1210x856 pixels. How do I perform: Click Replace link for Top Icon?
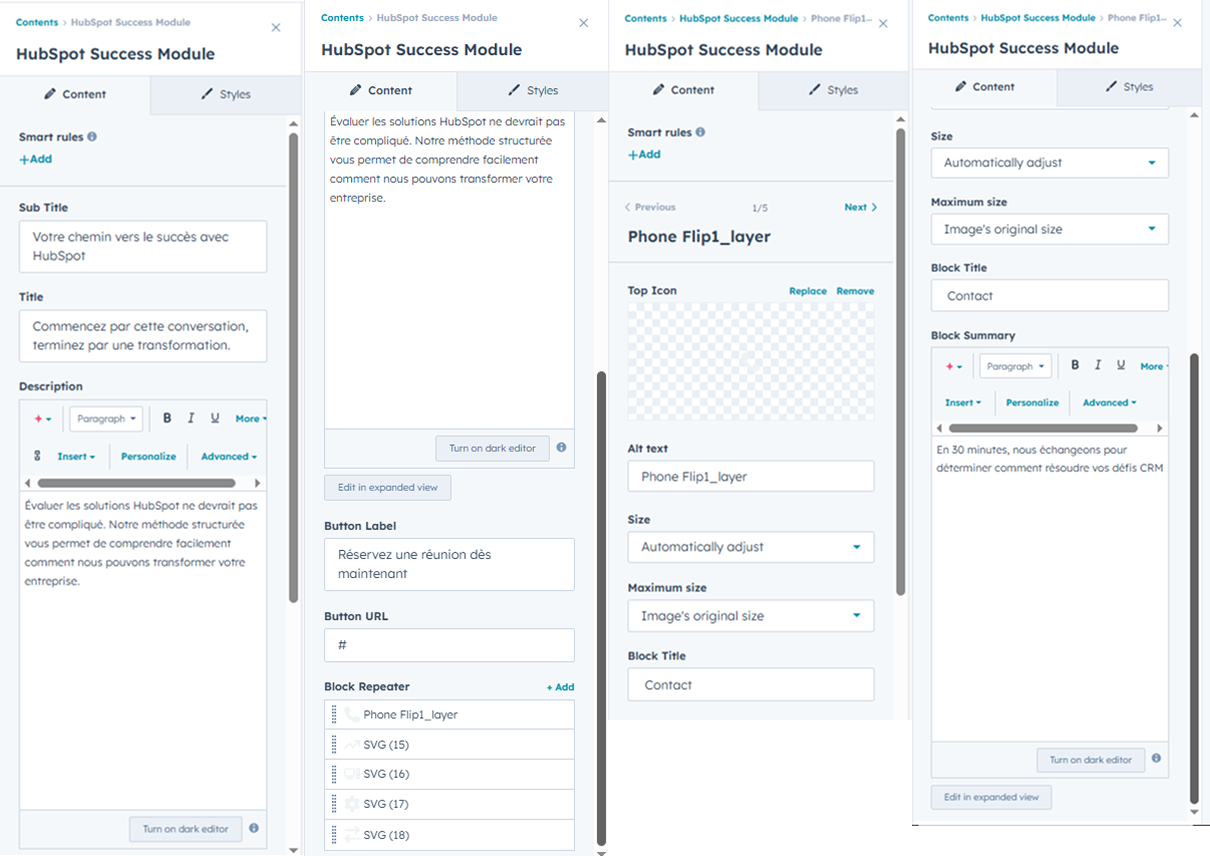point(808,291)
